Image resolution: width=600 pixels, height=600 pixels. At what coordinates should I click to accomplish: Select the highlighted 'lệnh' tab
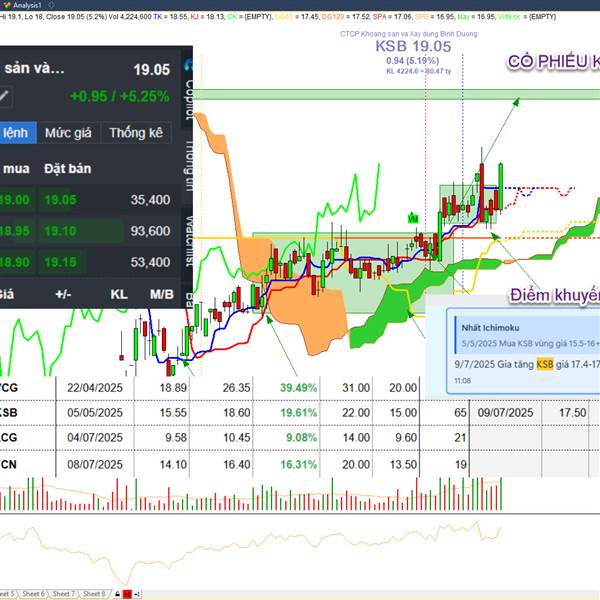coord(17,133)
